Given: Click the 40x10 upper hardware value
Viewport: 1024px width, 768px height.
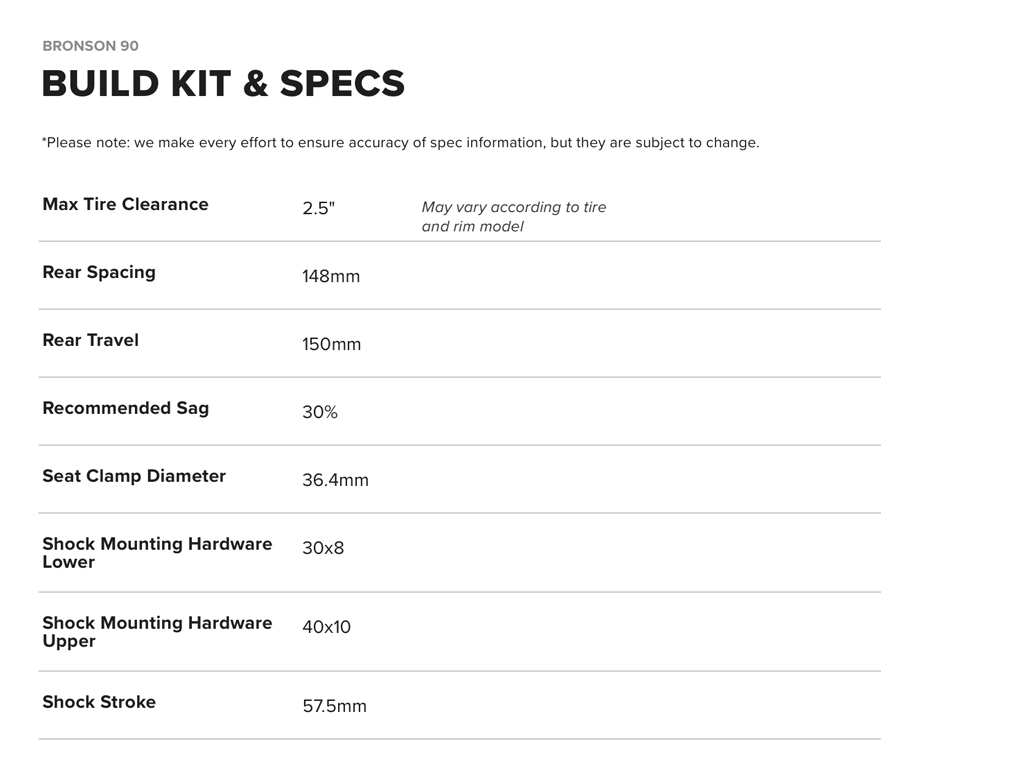Looking at the screenshot, I should tap(326, 627).
